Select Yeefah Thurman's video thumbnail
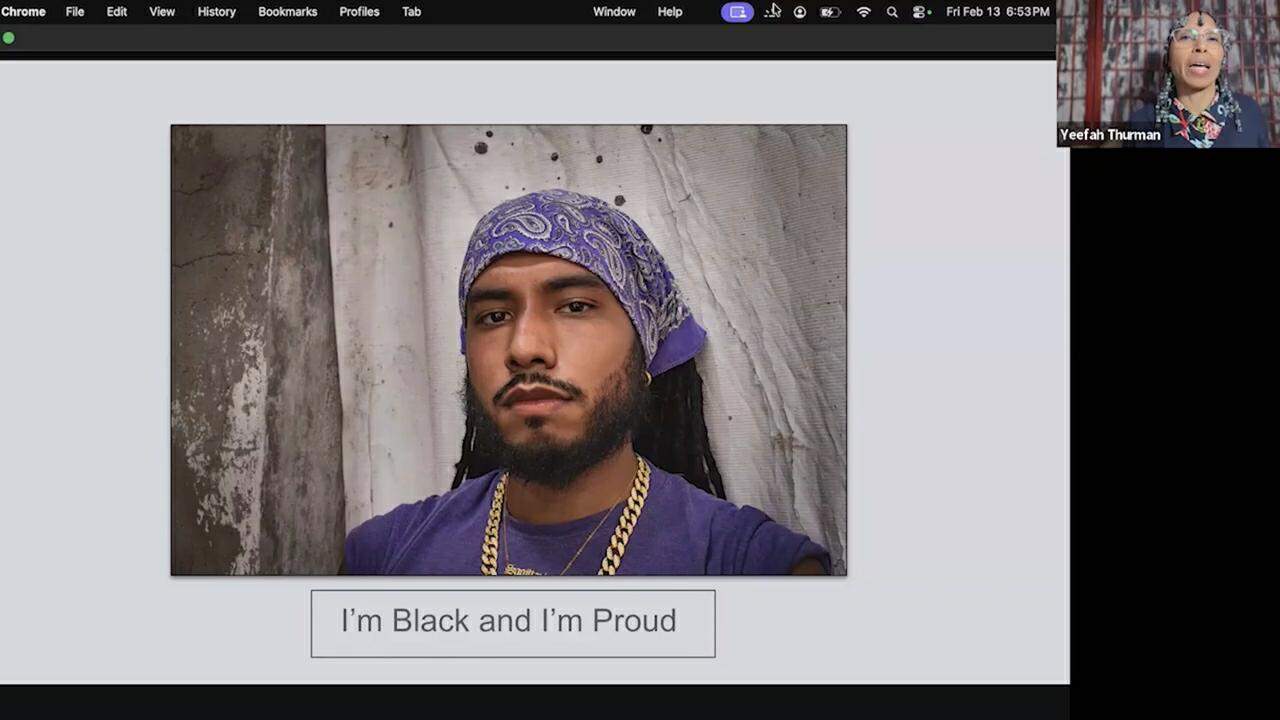Viewport: 1280px width, 720px height. coord(1168,74)
